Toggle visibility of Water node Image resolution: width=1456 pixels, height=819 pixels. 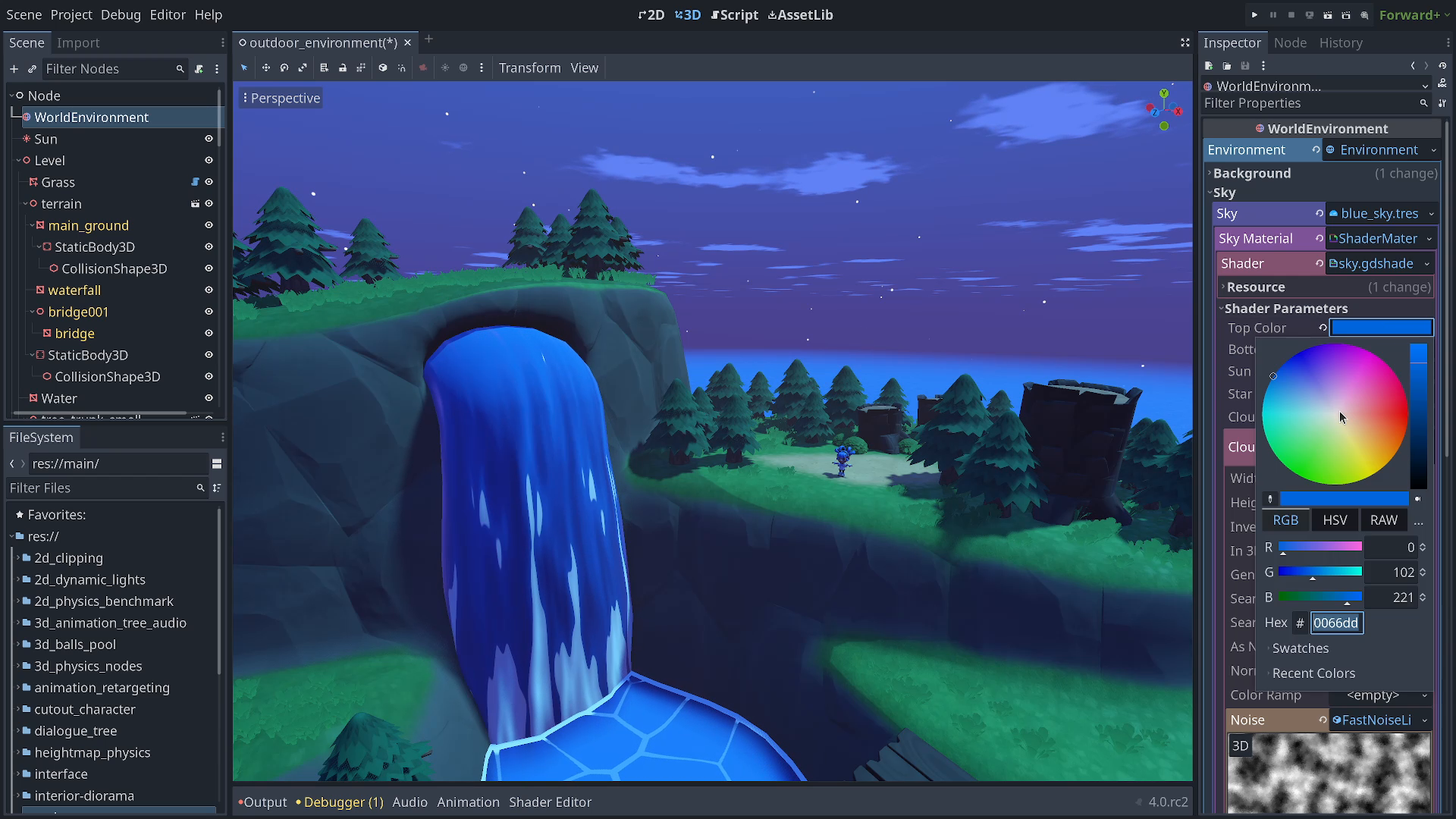[209, 397]
